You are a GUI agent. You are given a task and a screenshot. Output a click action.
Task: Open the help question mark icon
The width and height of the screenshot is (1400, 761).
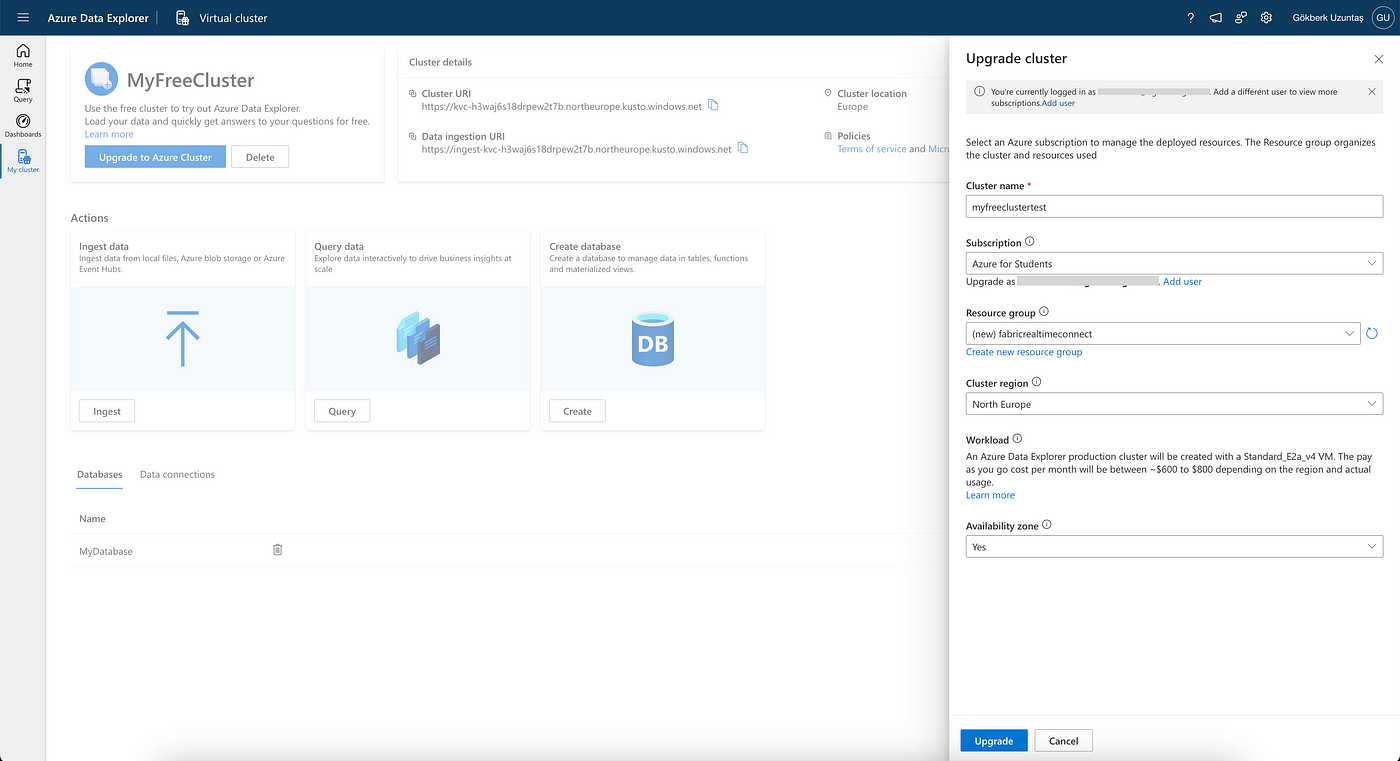[1190, 17]
